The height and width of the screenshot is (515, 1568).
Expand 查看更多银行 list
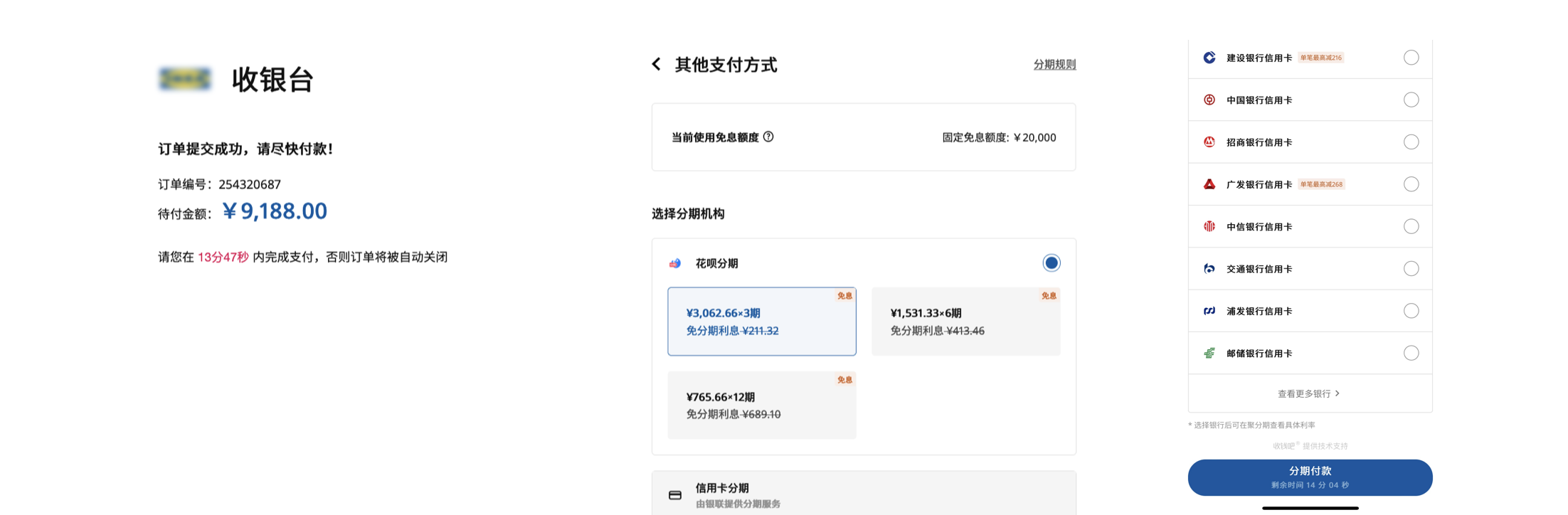(1309, 393)
